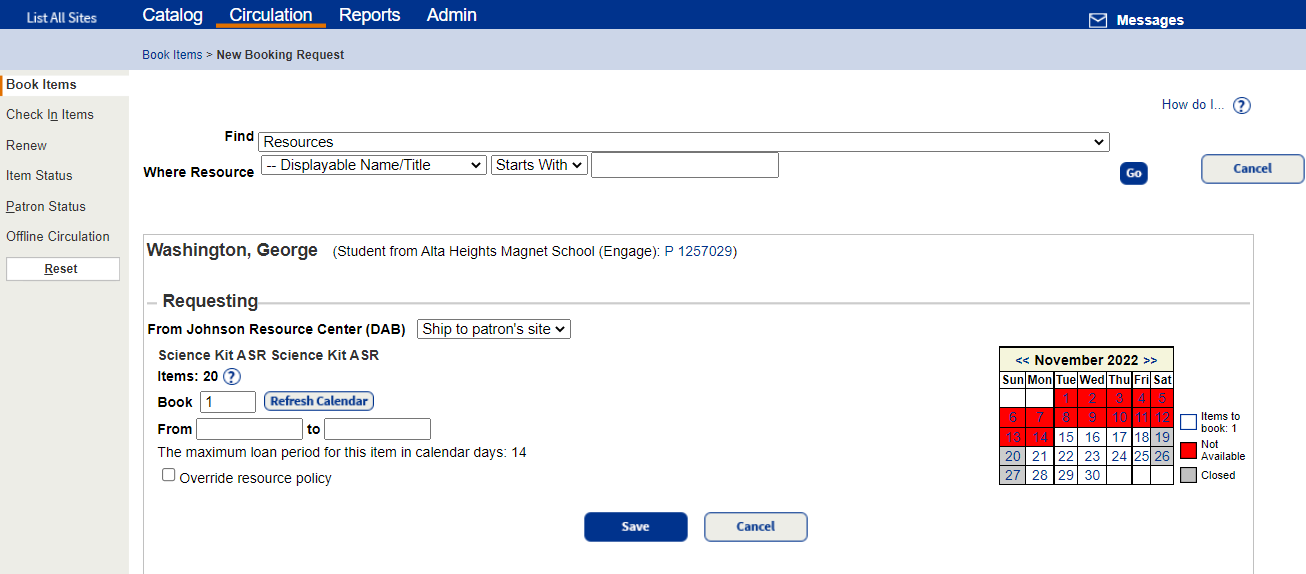Click the red Not Available legend swatch
Screen dimensions: 1306x574
click(1188, 449)
